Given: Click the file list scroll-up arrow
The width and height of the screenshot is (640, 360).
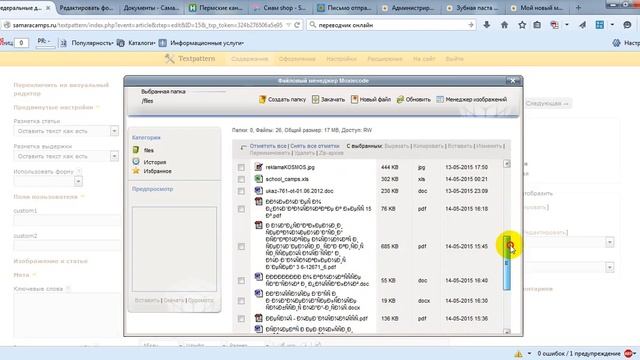Looking at the screenshot, I should pos(507,164).
